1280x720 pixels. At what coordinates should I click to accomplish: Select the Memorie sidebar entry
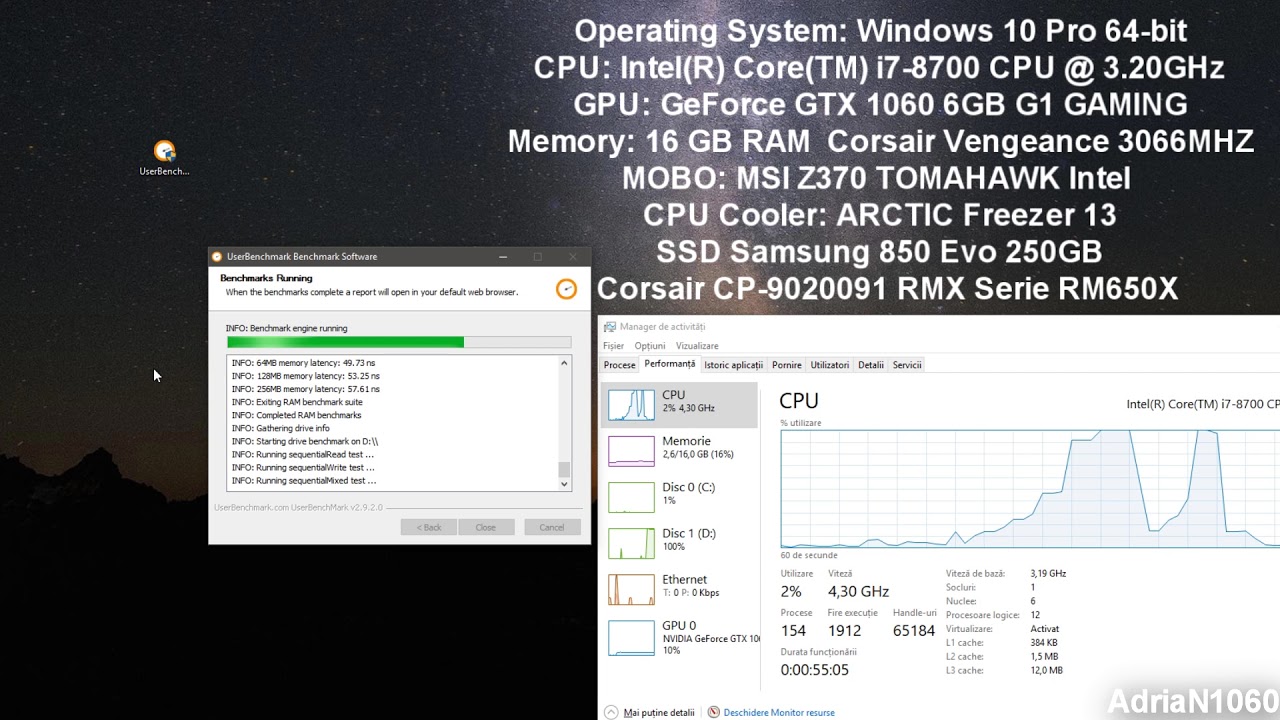[x=679, y=450]
